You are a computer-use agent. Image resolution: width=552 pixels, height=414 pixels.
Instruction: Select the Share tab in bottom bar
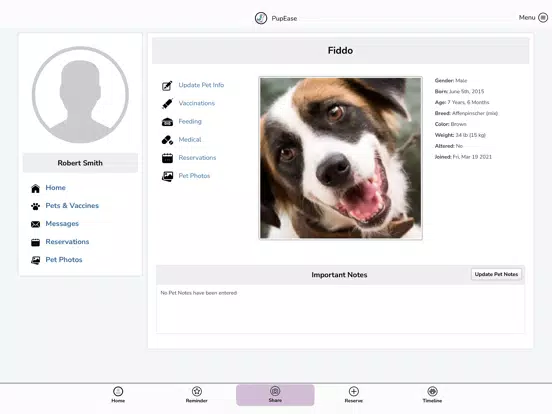coord(275,395)
